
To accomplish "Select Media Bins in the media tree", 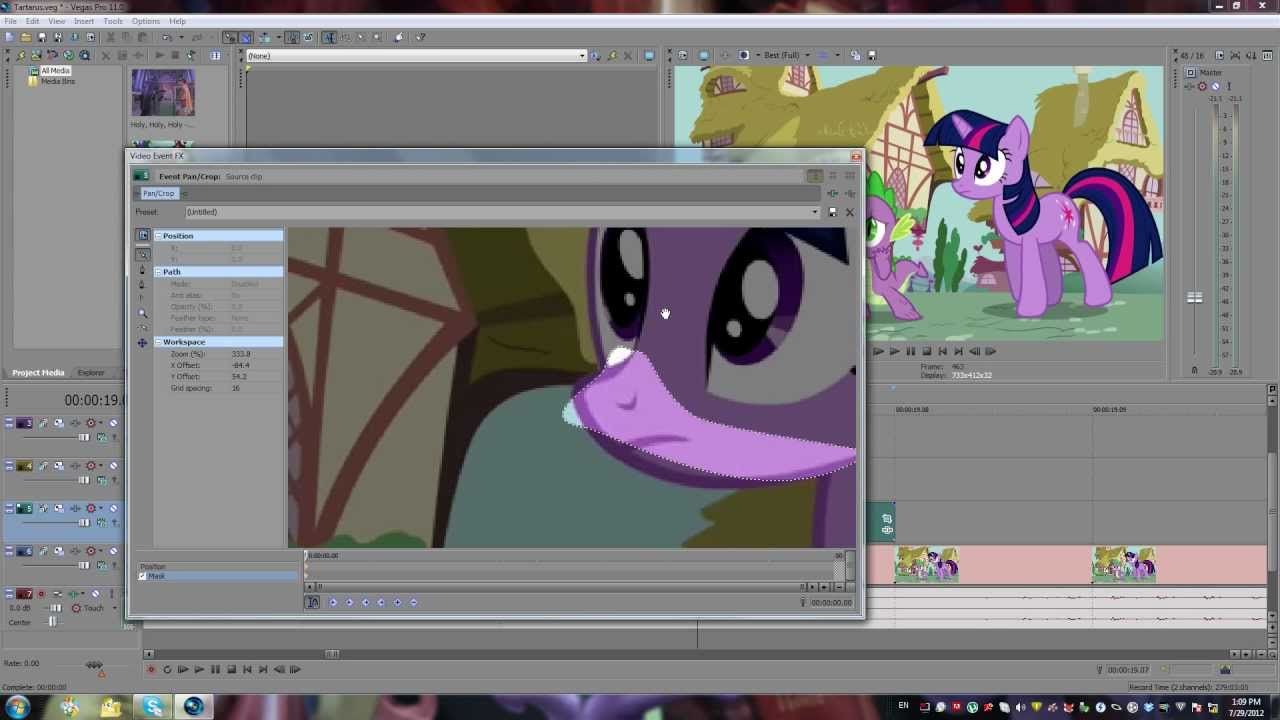I will coord(57,81).
